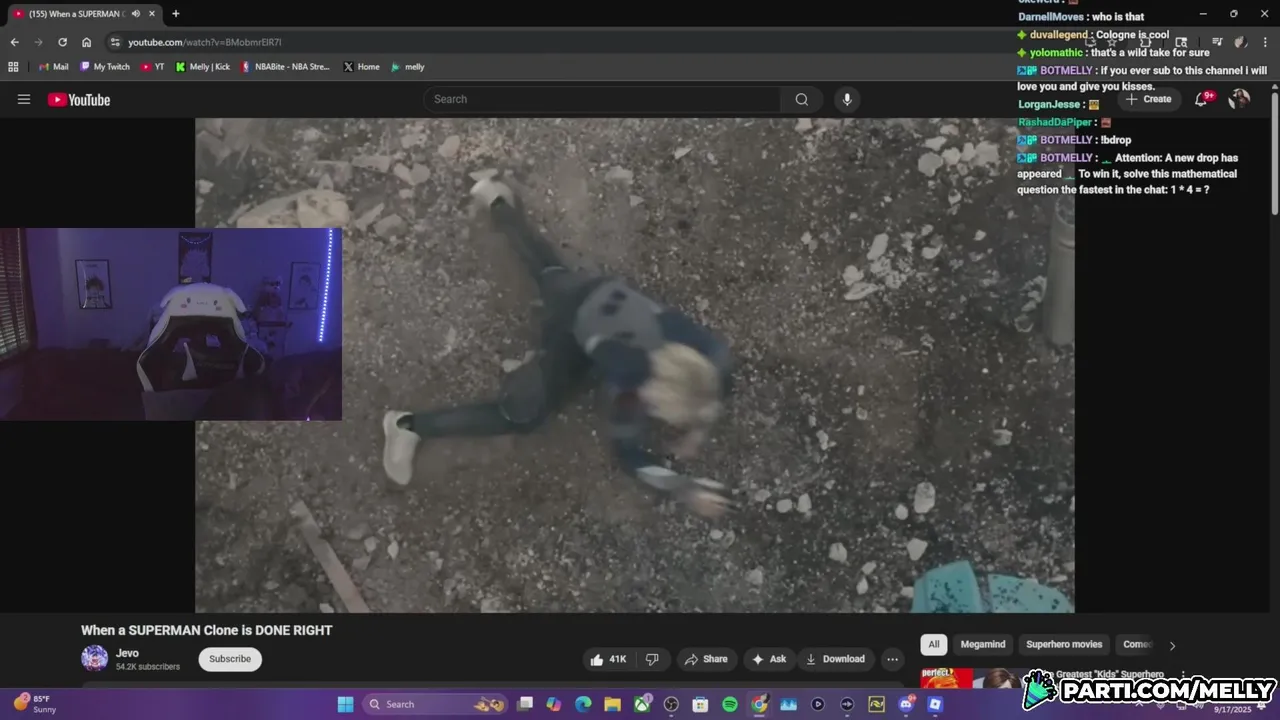
Task: Open a new browser tab
Action: pyautogui.click(x=176, y=14)
